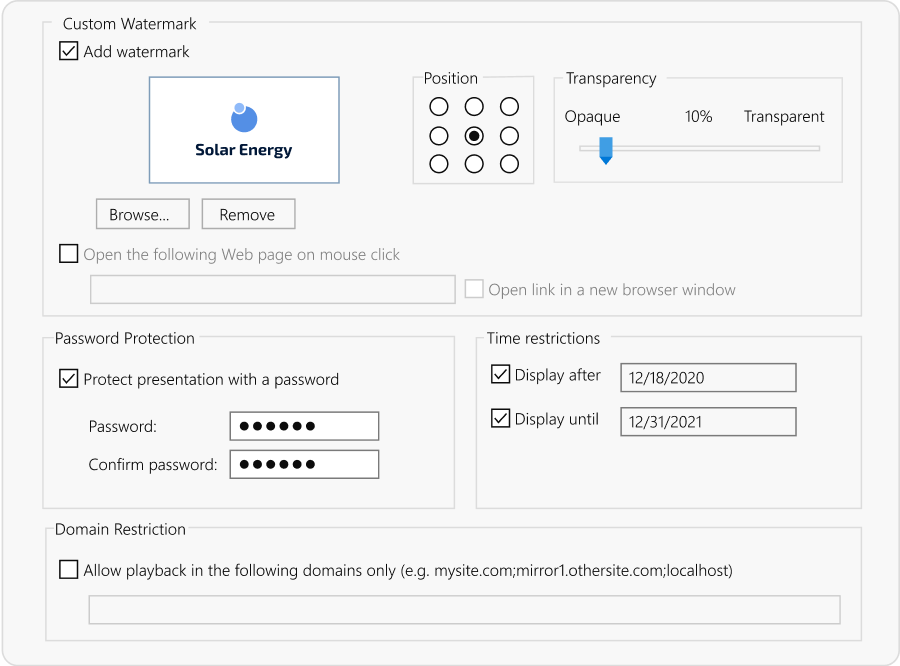The height and width of the screenshot is (666, 900).
Task: Click the Browse button to choose watermark image
Action: [x=142, y=213]
